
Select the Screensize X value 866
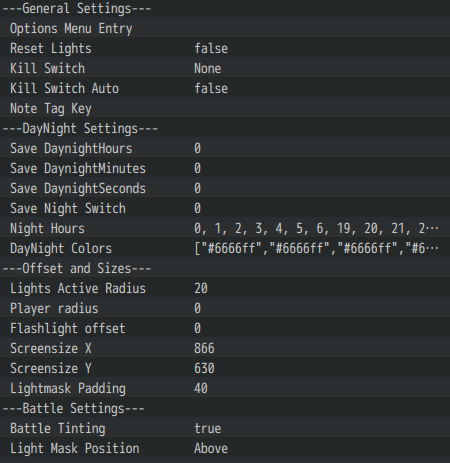pos(204,349)
